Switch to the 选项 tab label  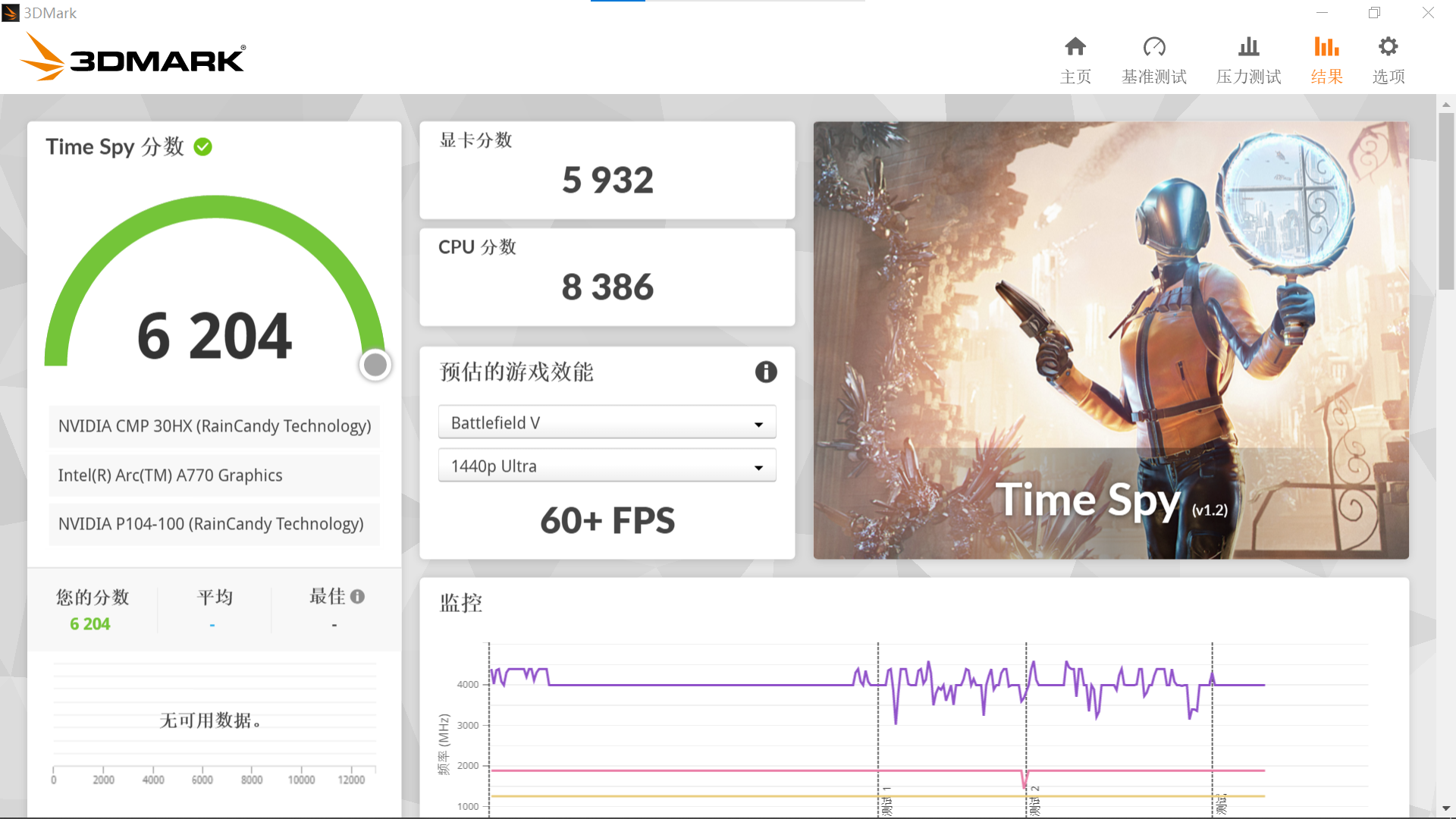(x=1389, y=77)
